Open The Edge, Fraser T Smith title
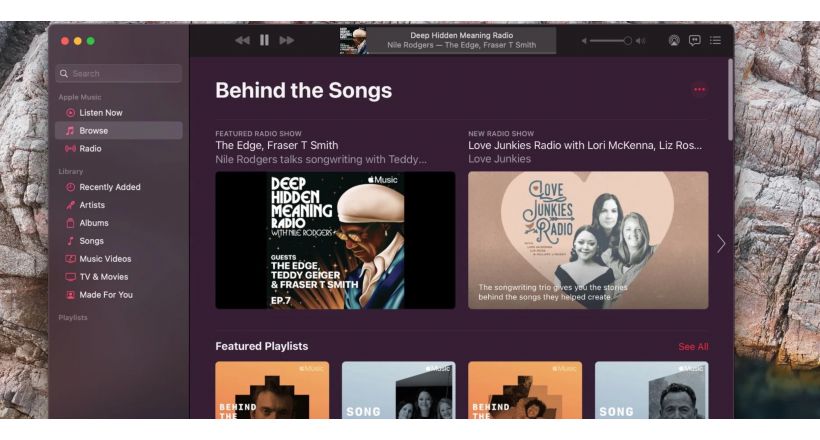 tap(277, 145)
